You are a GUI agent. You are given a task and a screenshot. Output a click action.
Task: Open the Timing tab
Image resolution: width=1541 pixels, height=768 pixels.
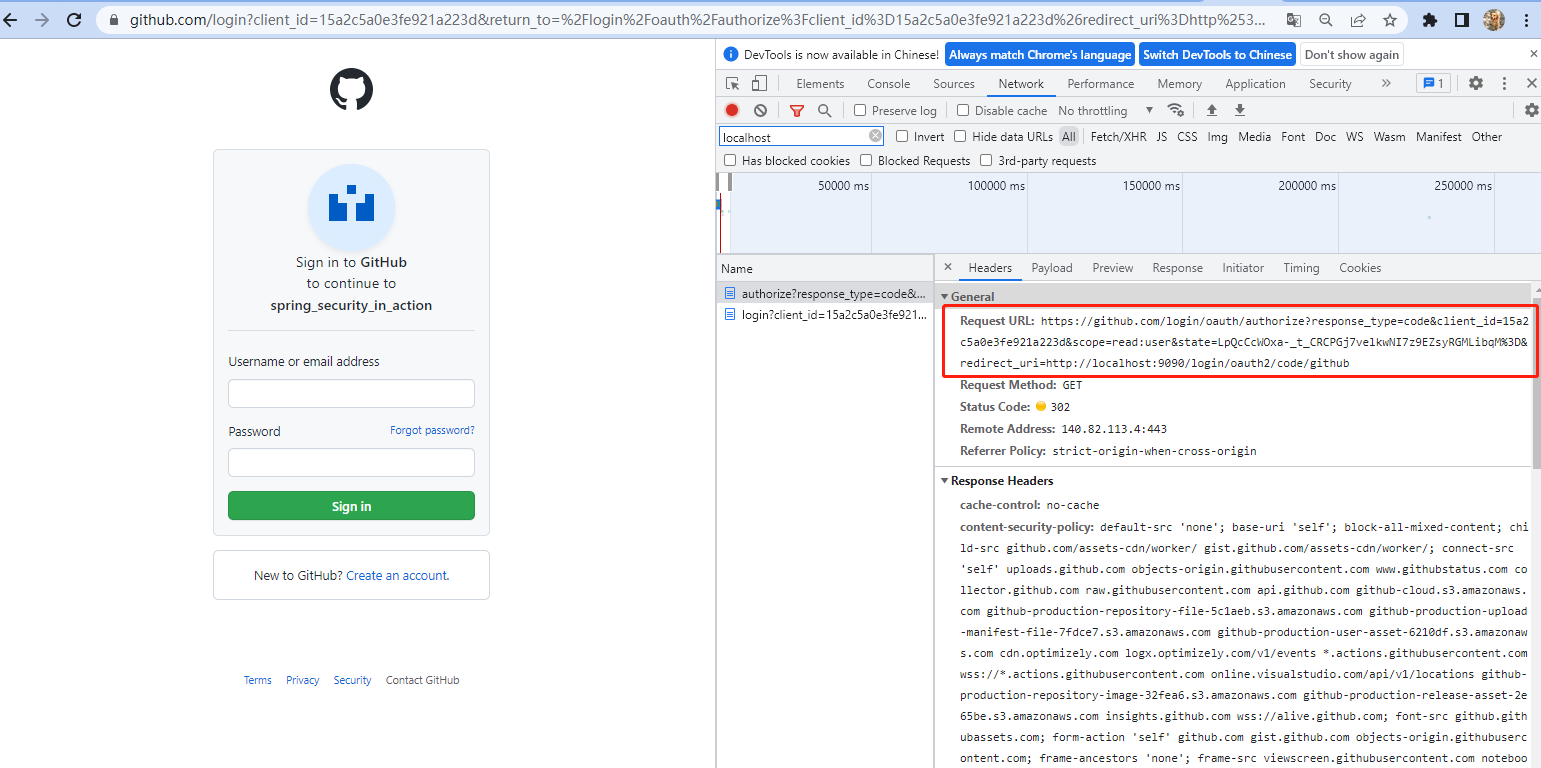[x=1301, y=268]
